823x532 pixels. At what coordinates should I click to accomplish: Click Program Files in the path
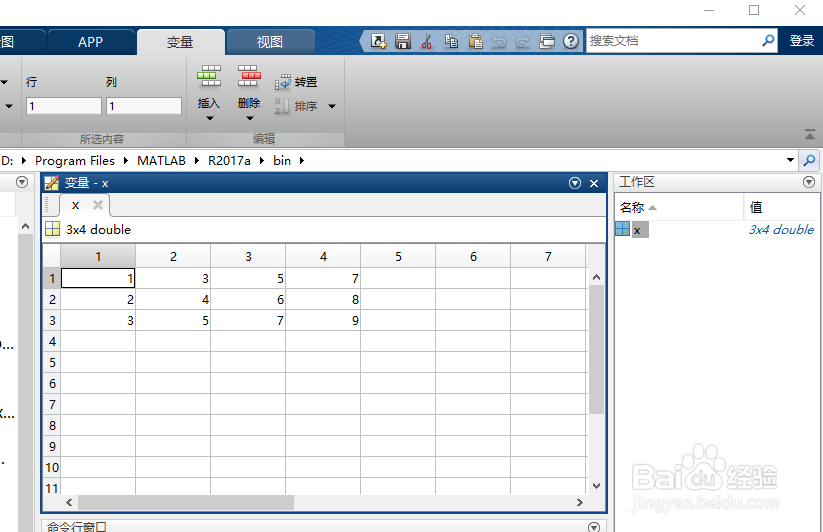75,161
